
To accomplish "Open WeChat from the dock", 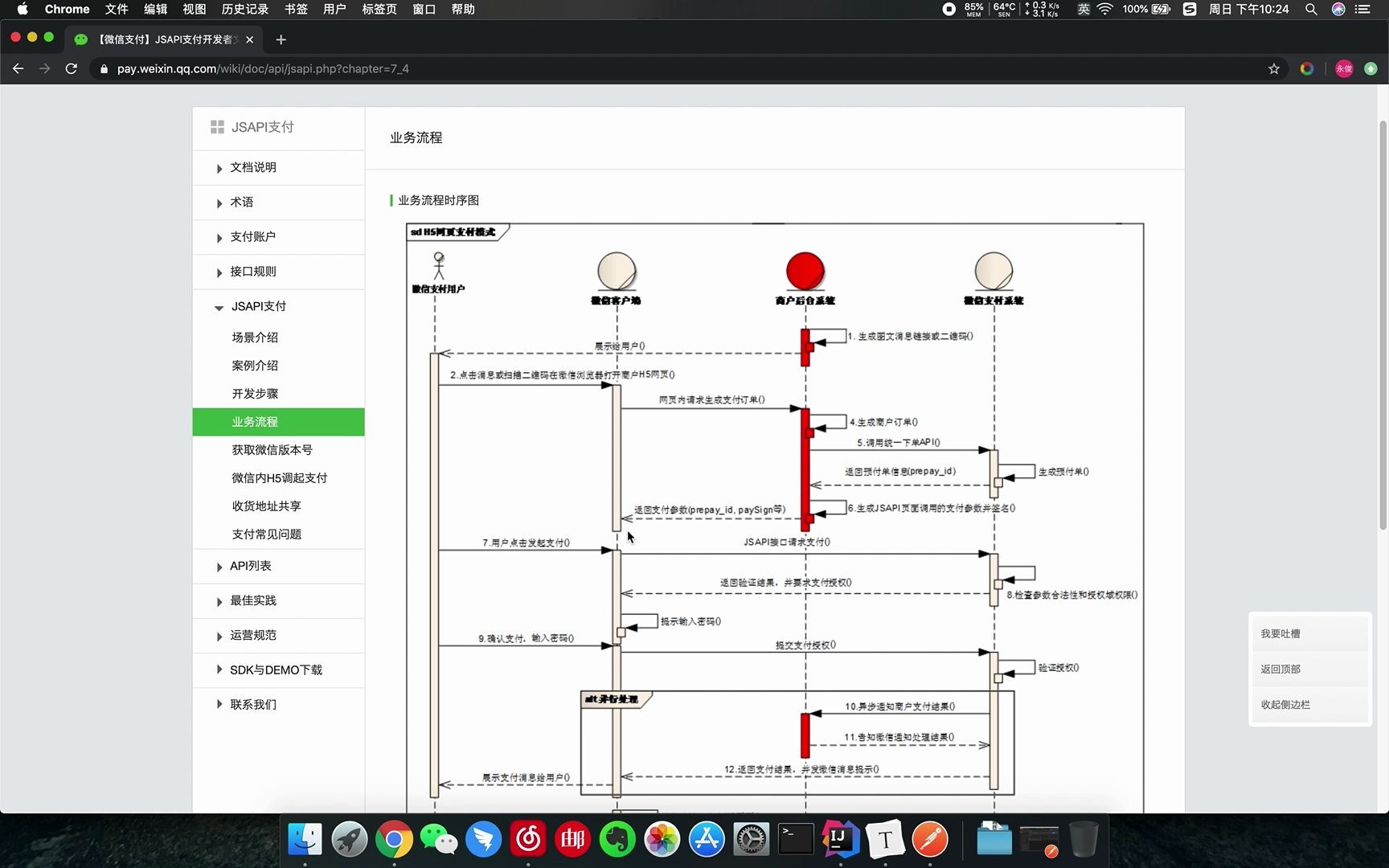I will click(439, 840).
